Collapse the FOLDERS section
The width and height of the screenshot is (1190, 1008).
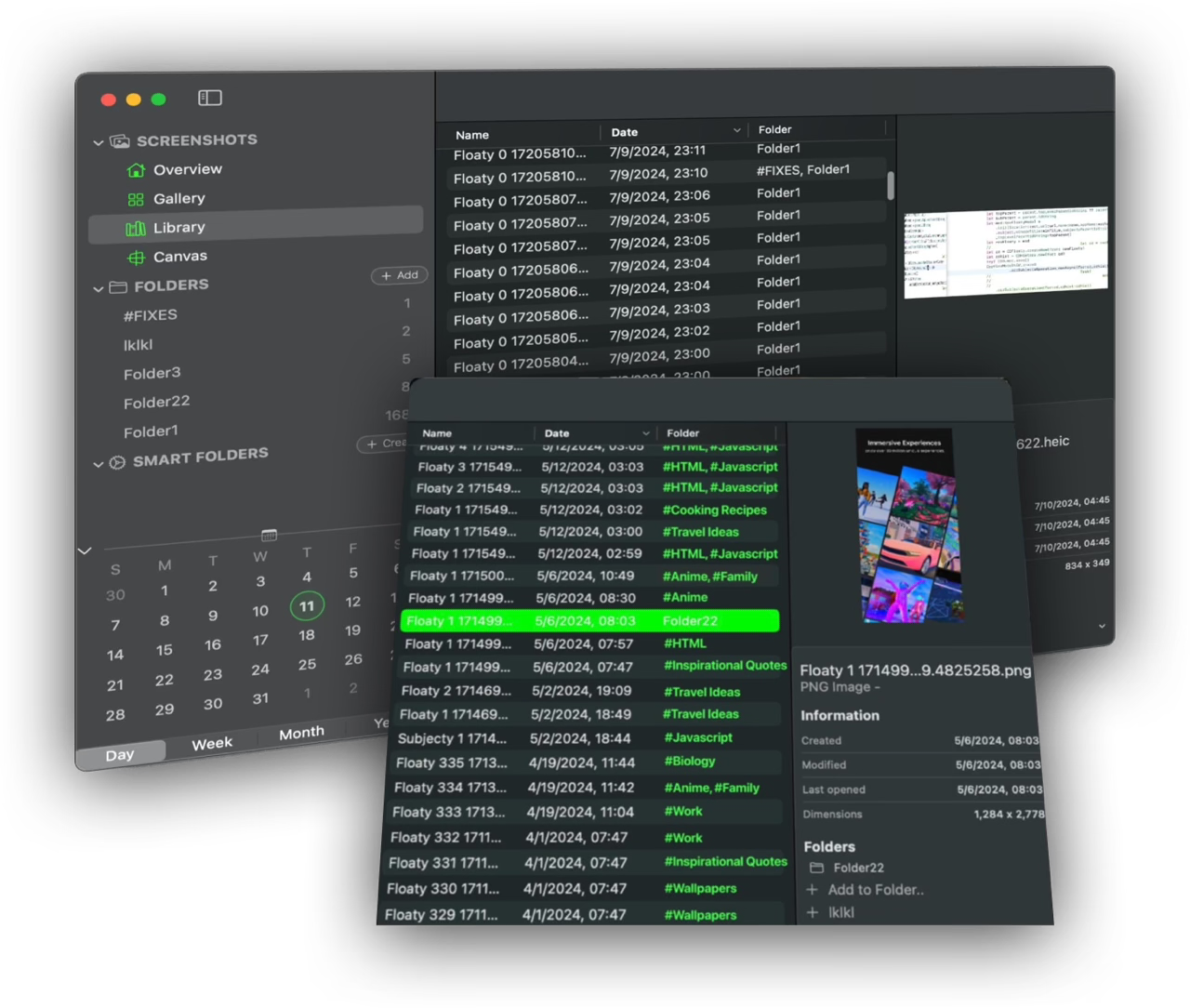98,288
